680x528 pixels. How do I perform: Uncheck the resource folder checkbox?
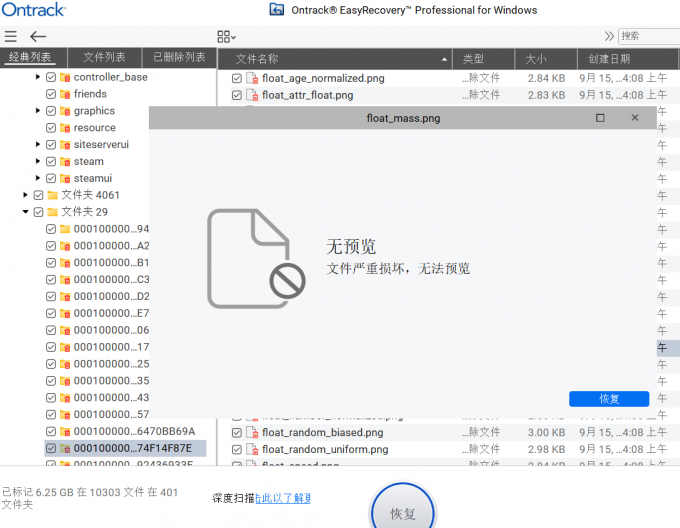click(x=51, y=128)
